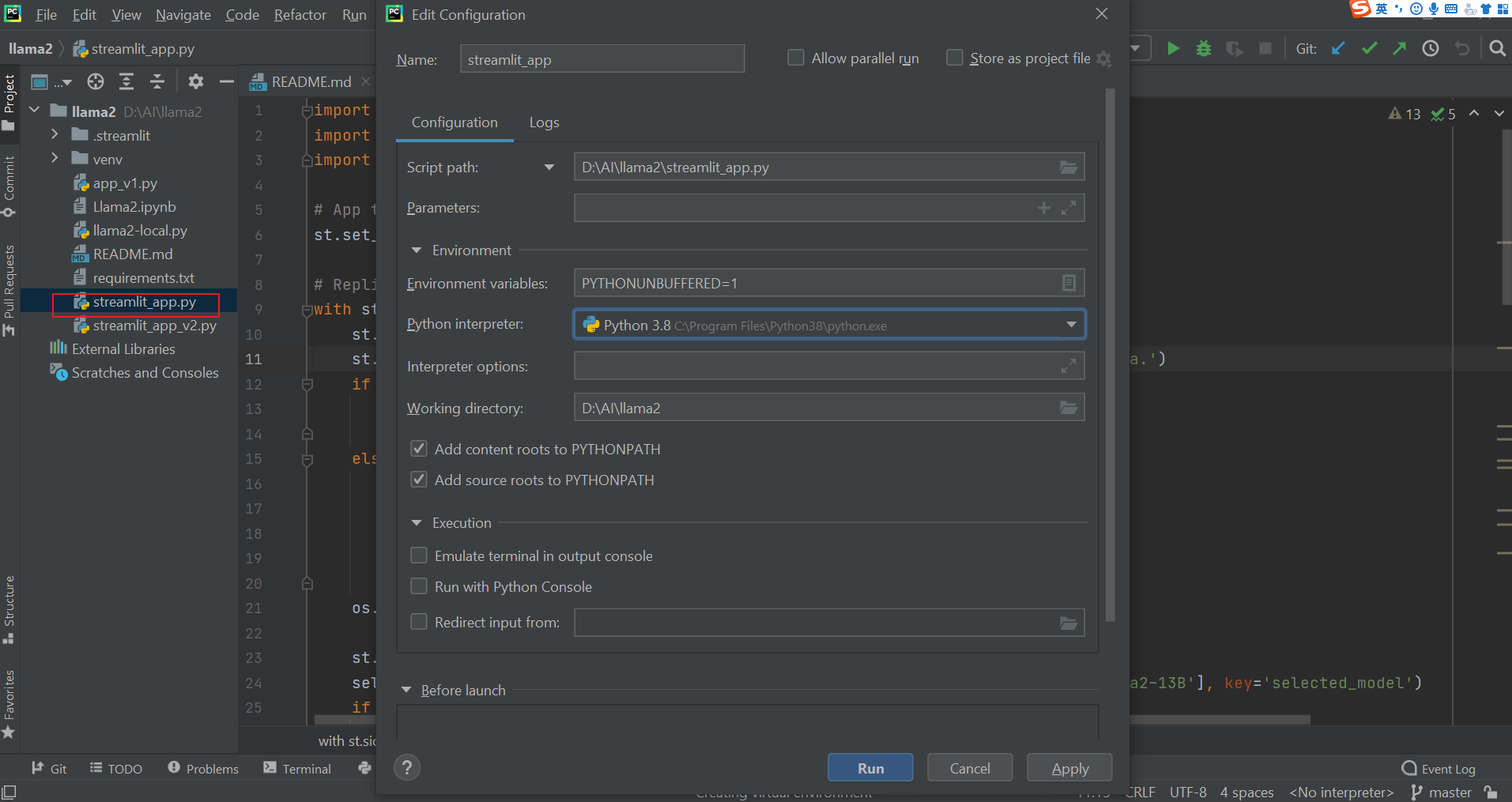1512x802 pixels.
Task: Go to next highlighted error arrow
Action: [1499, 114]
